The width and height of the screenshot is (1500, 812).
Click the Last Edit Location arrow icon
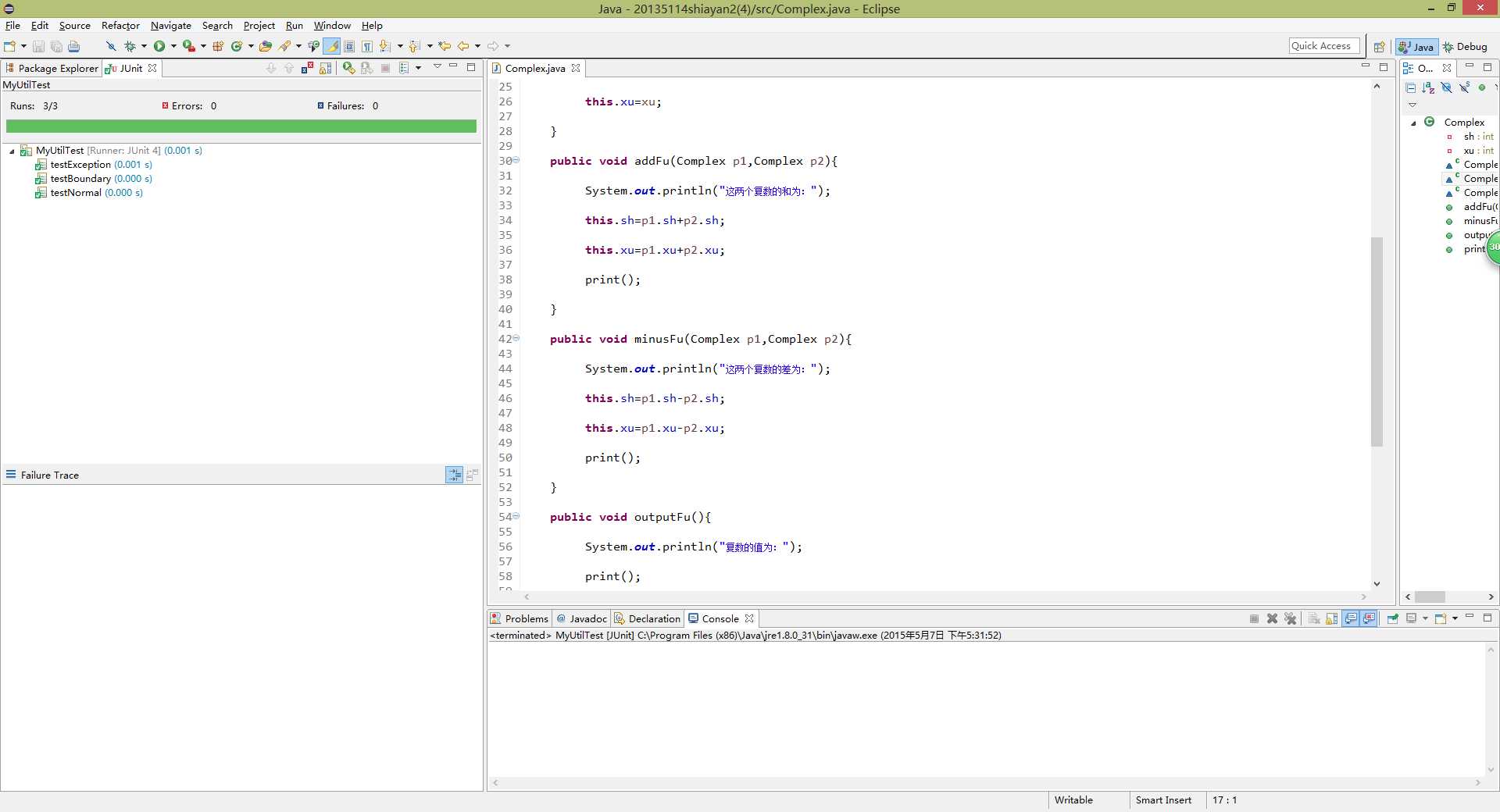click(x=445, y=46)
